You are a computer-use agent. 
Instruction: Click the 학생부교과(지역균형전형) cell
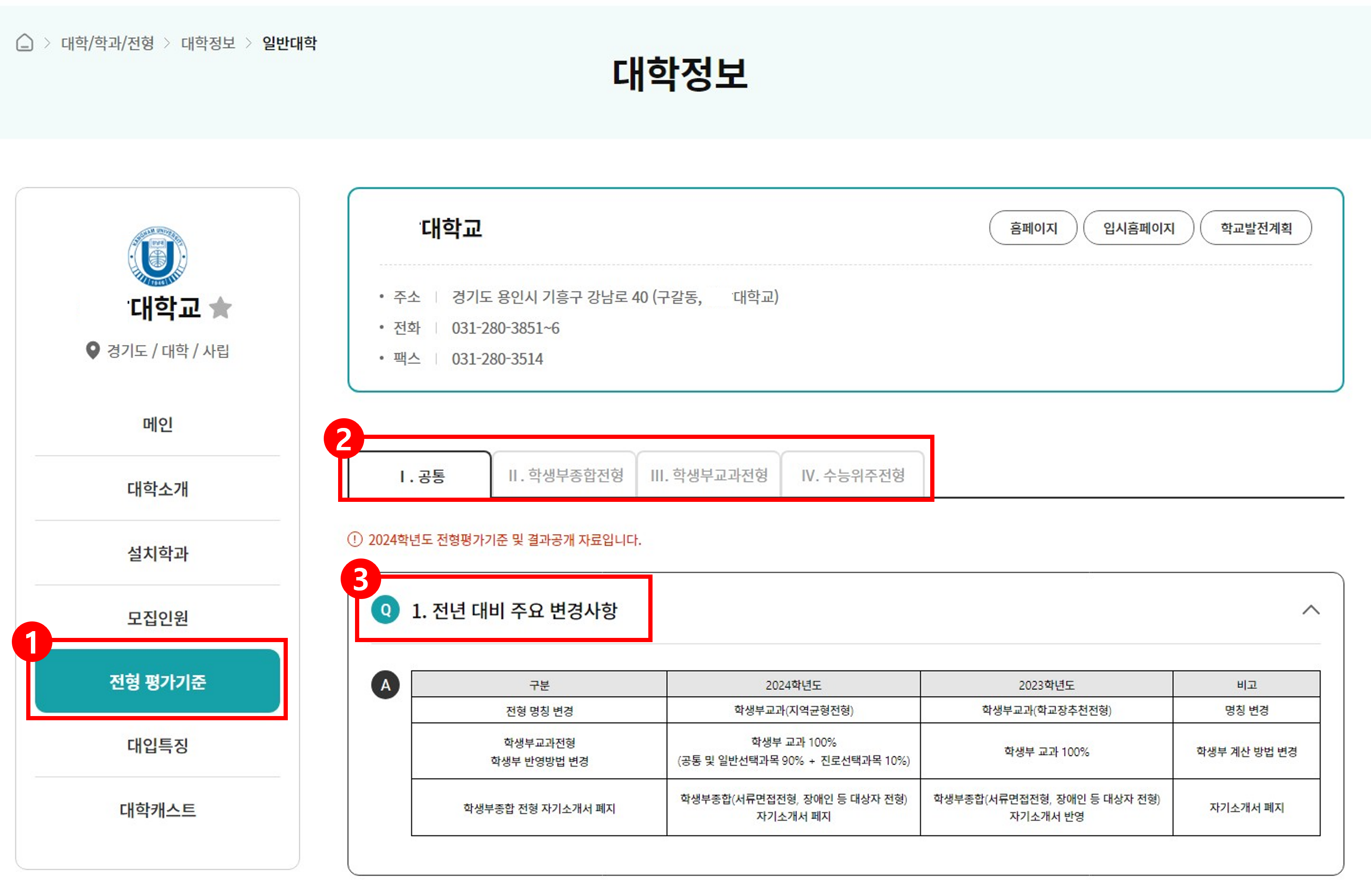coord(793,711)
